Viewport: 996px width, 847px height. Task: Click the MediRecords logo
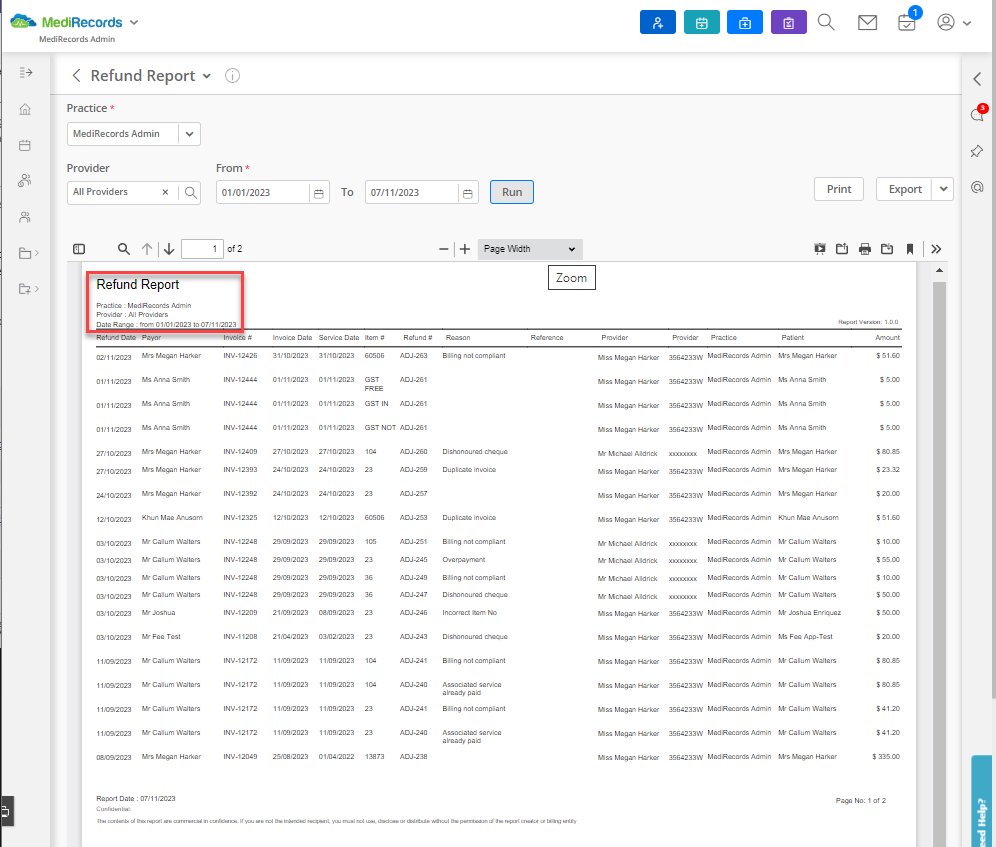coord(66,22)
